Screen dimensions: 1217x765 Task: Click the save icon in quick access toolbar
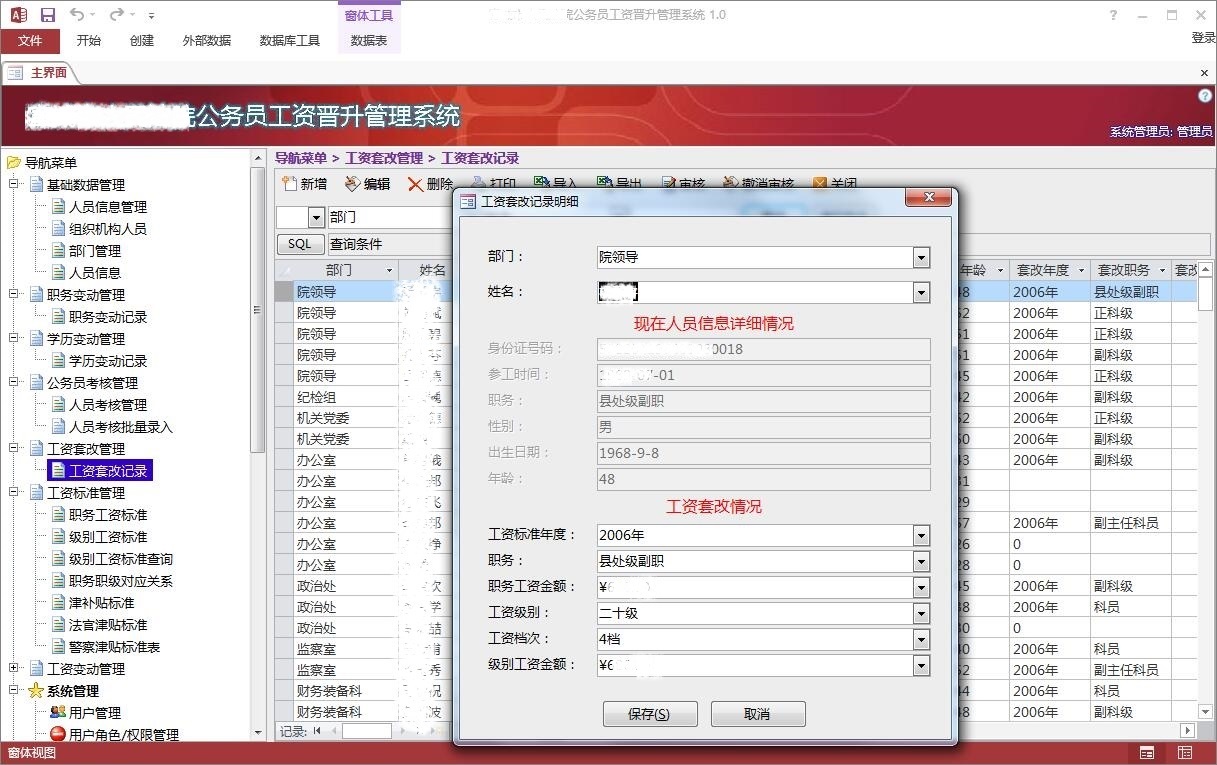point(48,15)
